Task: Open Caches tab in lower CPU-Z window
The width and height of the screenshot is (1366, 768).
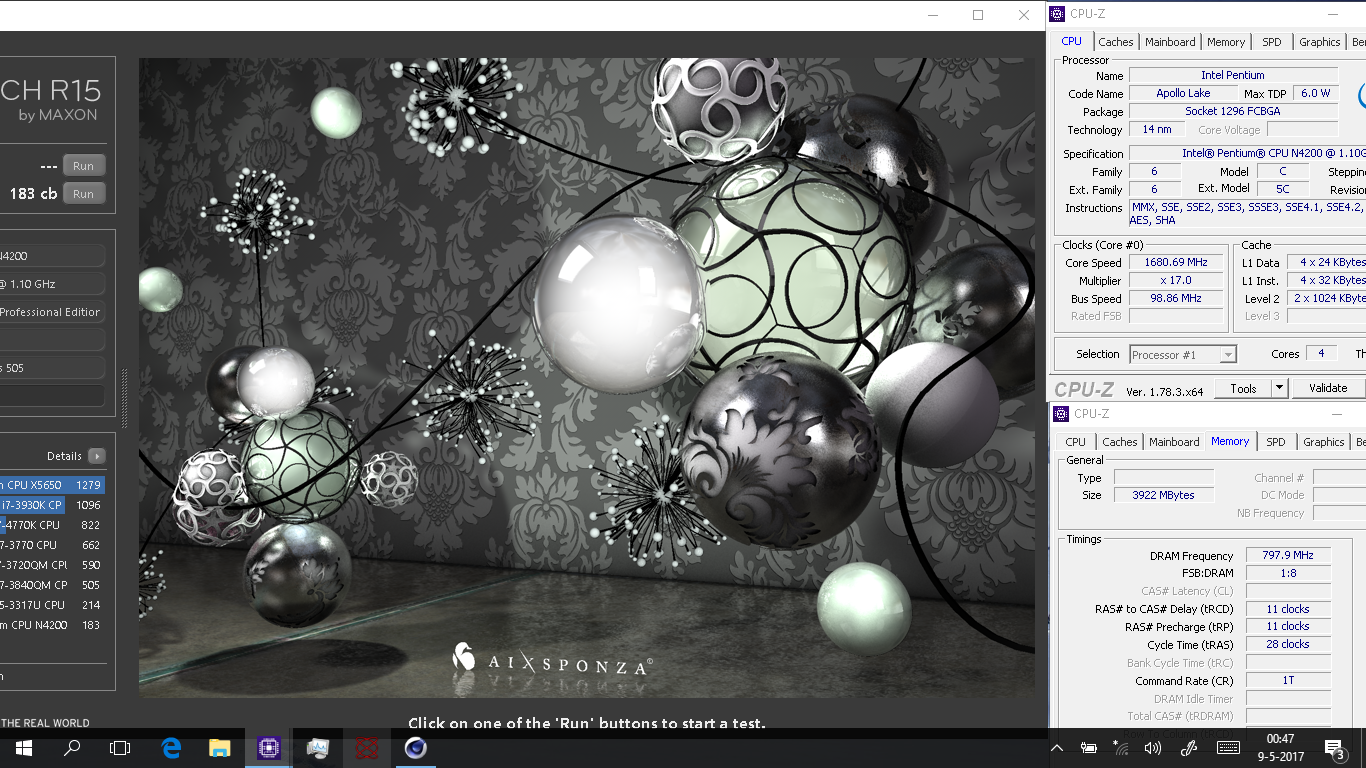Action: [1120, 442]
